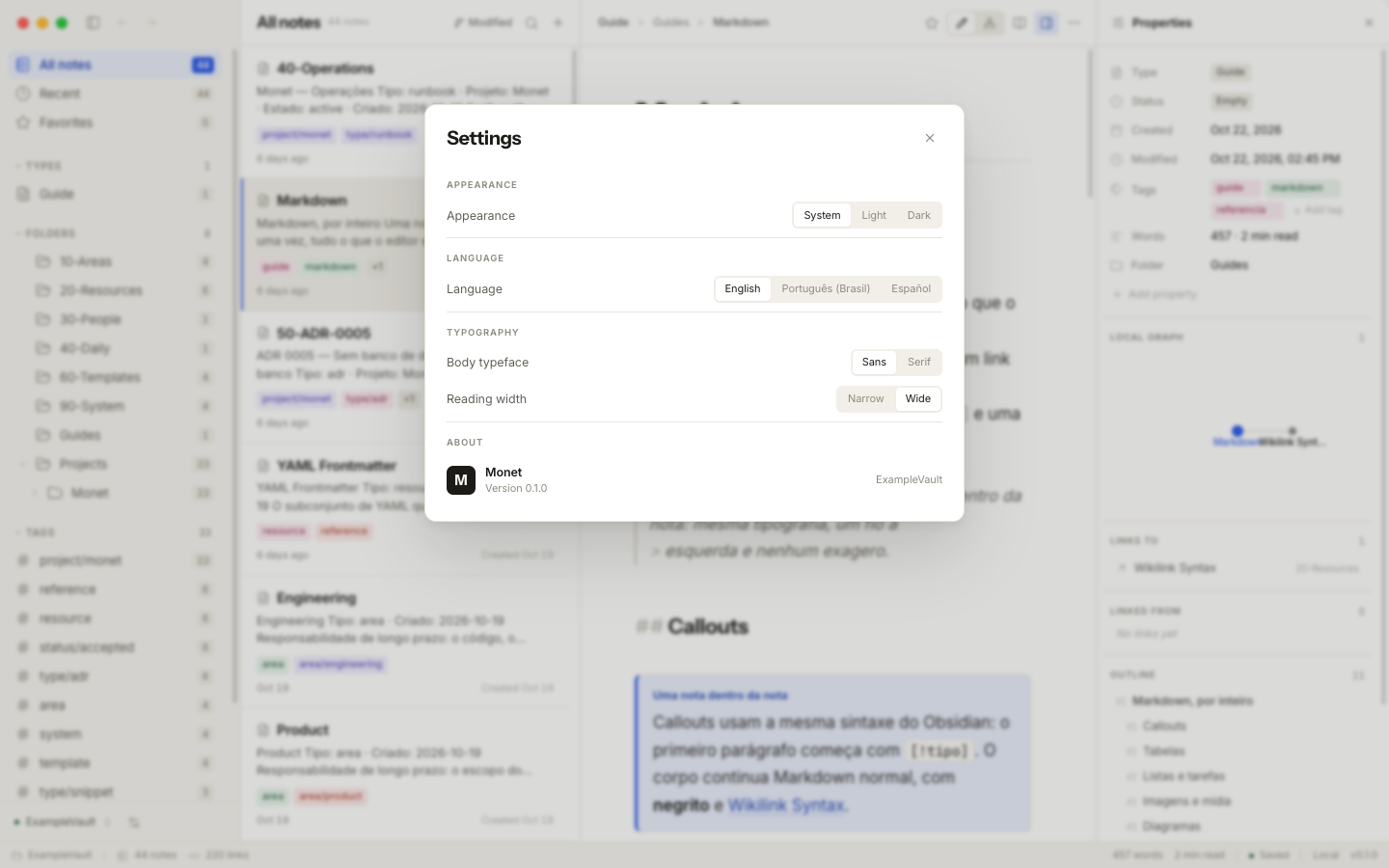Open Favorites in the sidebar
Image resolution: width=1389 pixels, height=868 pixels.
point(114,122)
